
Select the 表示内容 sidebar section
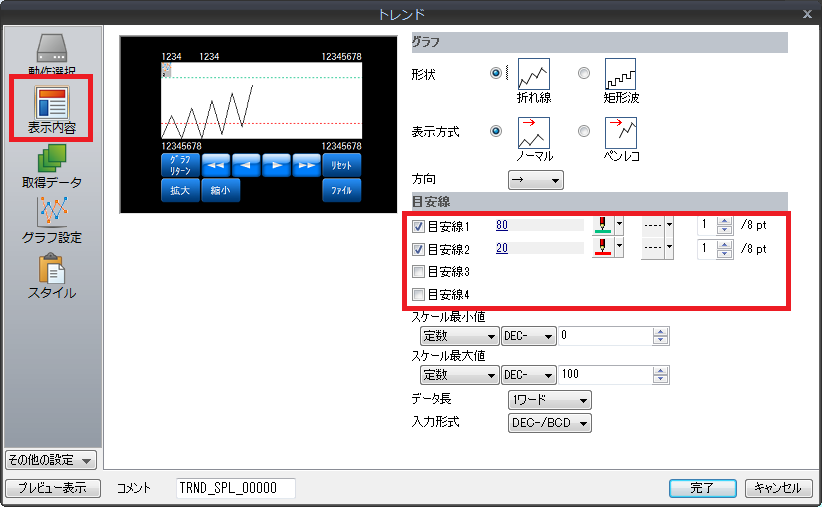click(x=52, y=110)
